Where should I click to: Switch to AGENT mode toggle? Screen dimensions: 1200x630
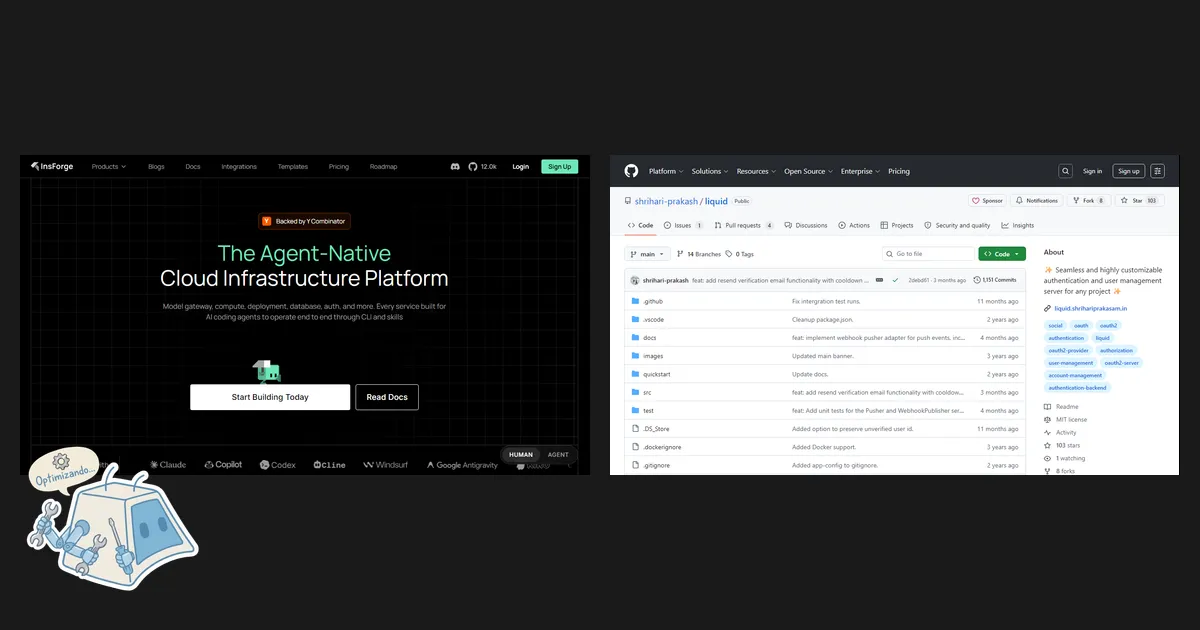coord(558,454)
